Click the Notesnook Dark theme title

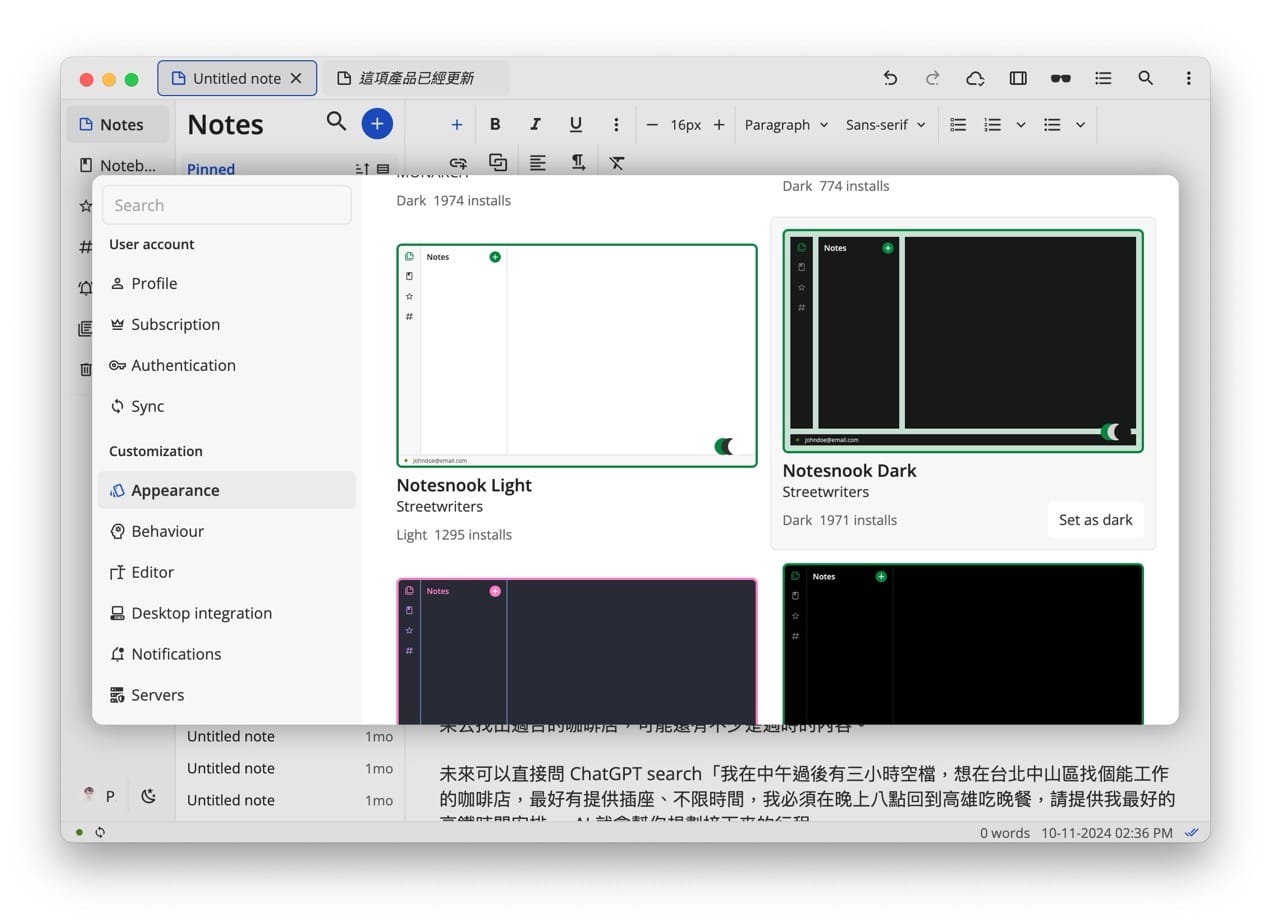(849, 470)
